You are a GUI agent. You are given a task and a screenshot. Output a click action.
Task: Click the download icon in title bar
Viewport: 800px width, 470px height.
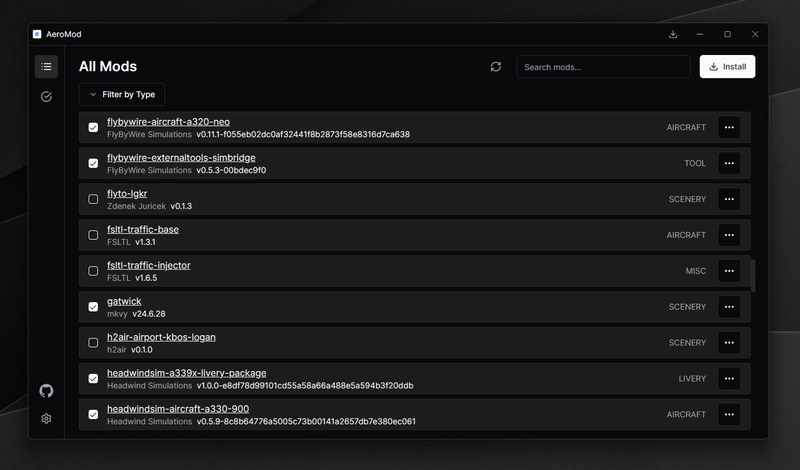tap(673, 34)
